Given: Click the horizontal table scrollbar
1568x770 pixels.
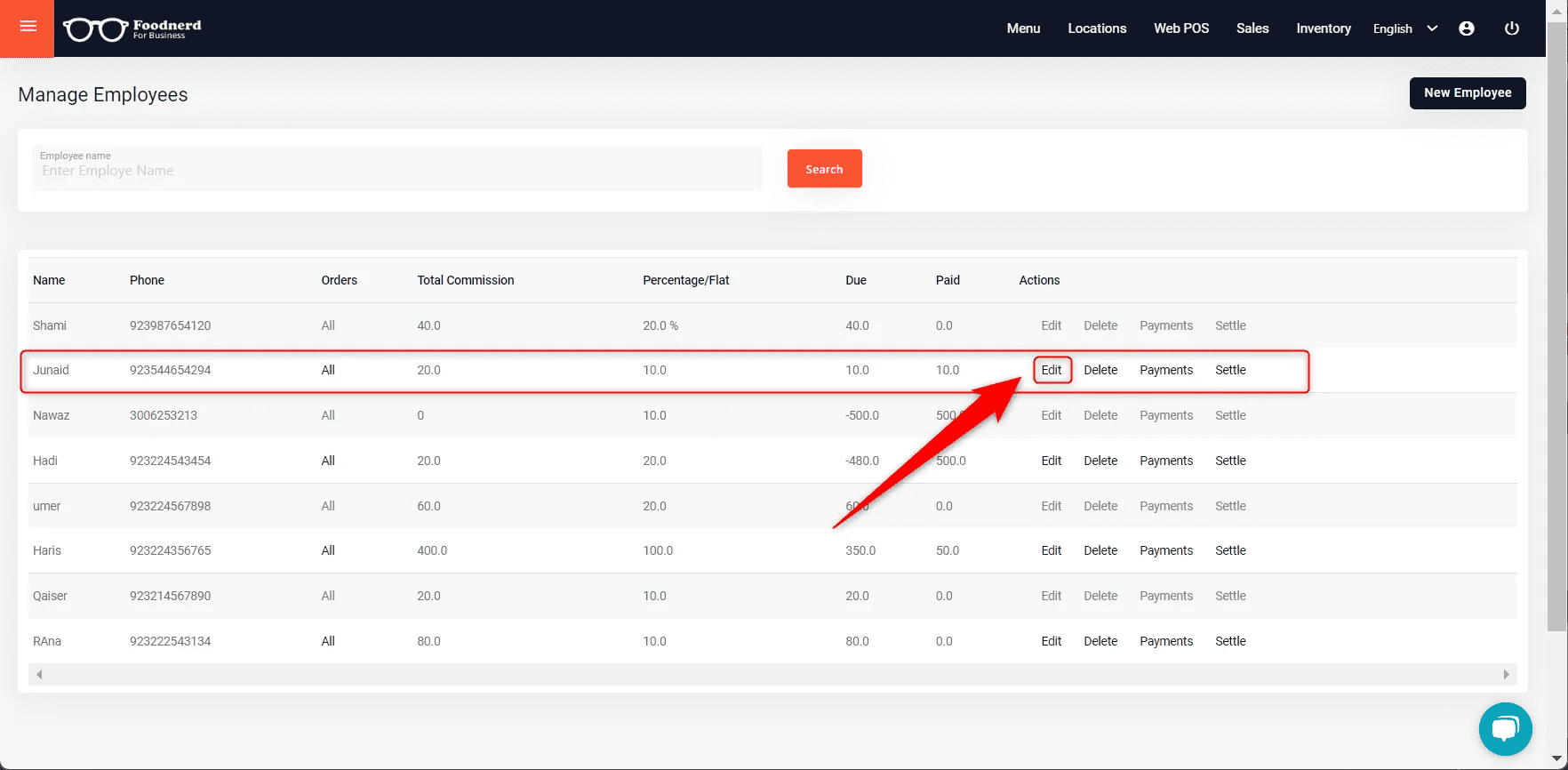Looking at the screenshot, I should [x=772, y=674].
